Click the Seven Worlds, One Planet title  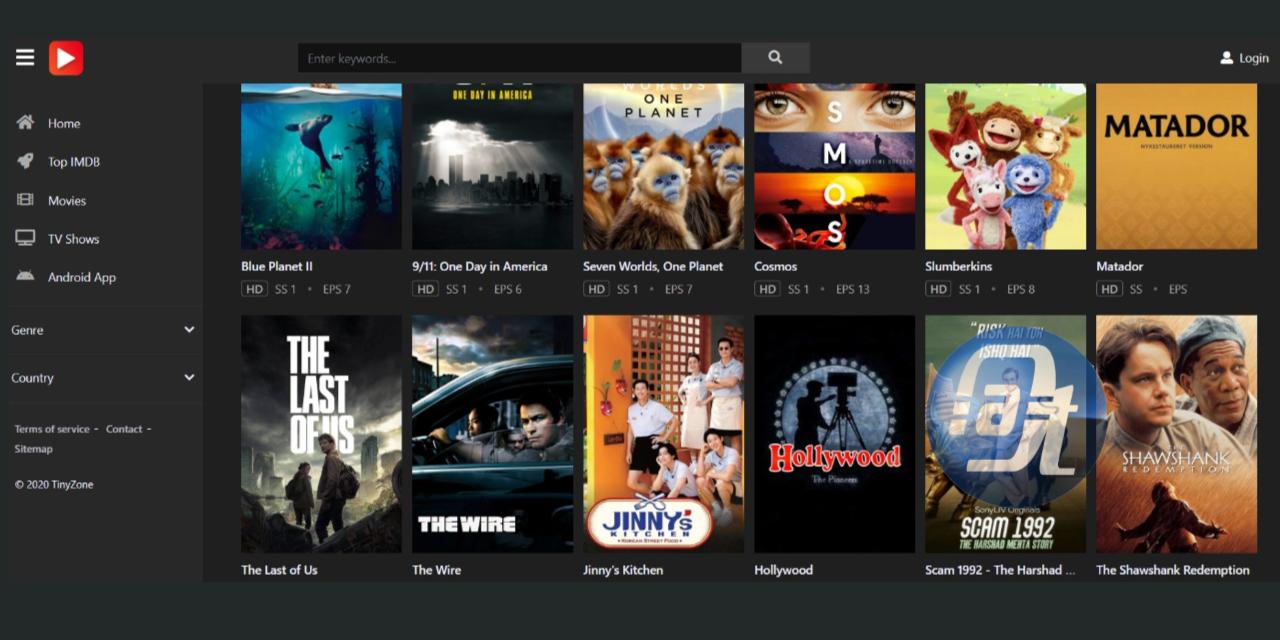(x=653, y=267)
